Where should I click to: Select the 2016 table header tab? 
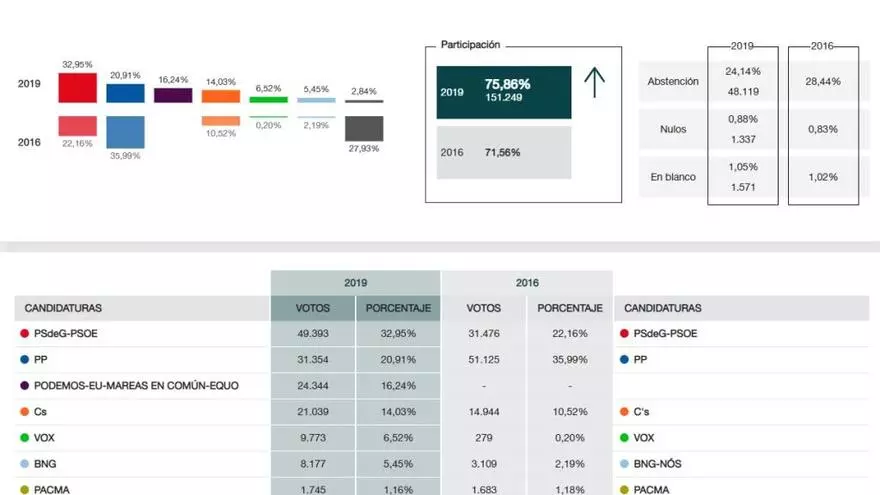(x=527, y=283)
